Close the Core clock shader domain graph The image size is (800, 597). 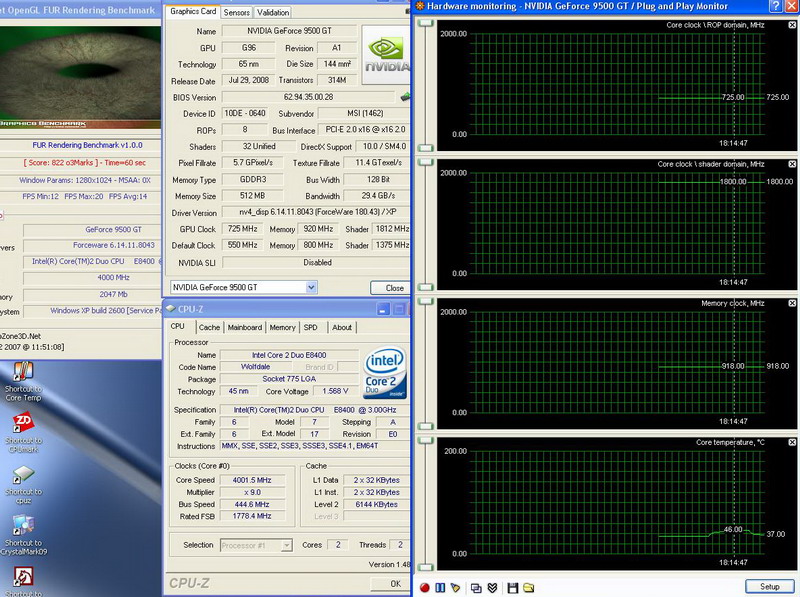coord(792,164)
